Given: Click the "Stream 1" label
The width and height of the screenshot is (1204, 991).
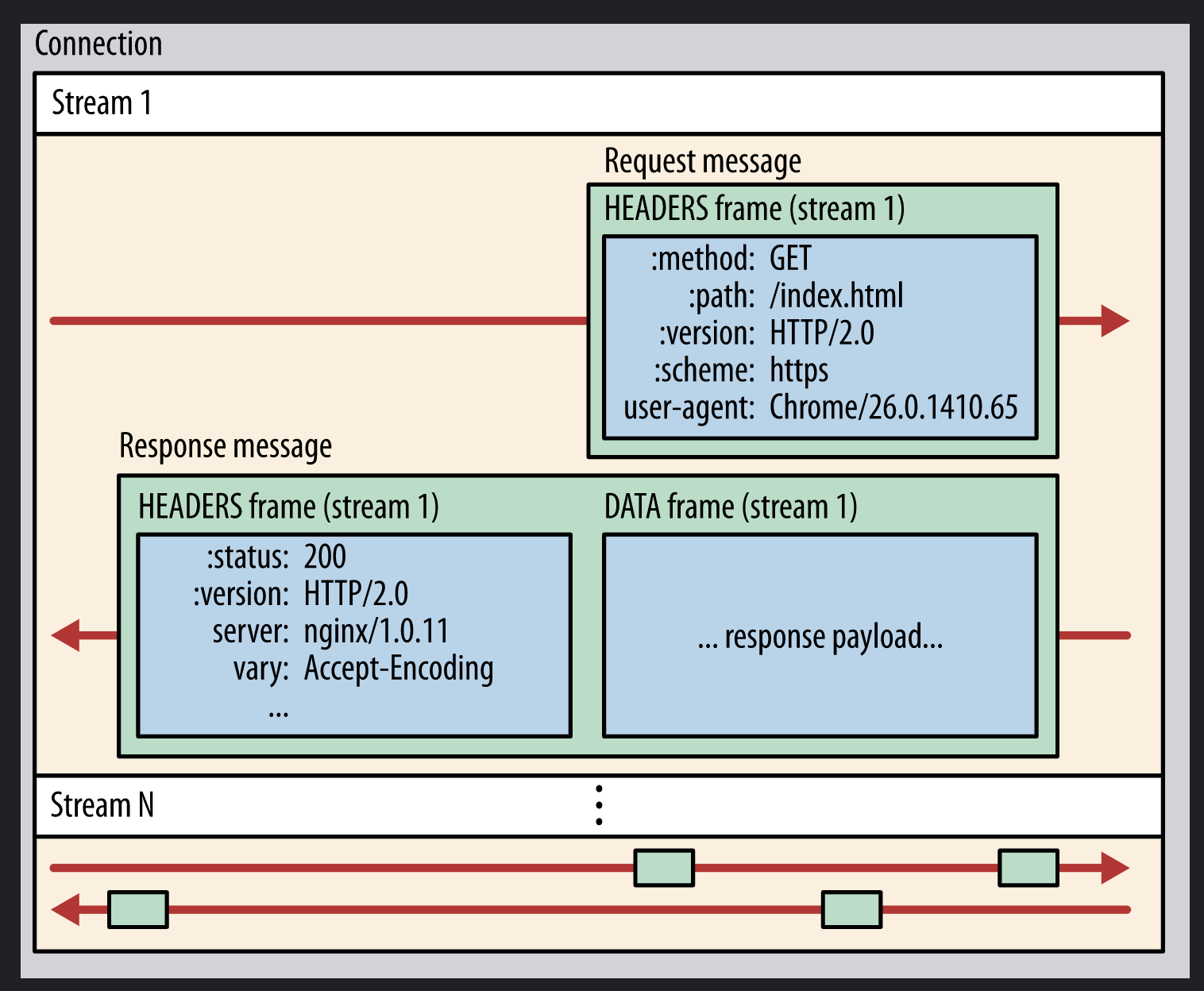Looking at the screenshot, I should 101,103.
